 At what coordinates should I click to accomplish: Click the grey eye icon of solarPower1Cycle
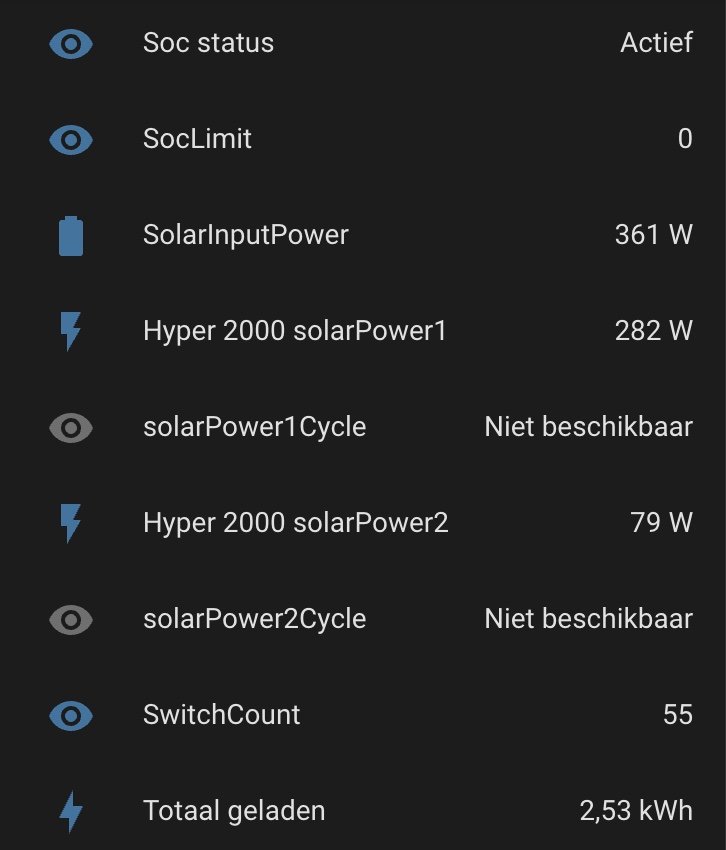[x=71, y=428]
